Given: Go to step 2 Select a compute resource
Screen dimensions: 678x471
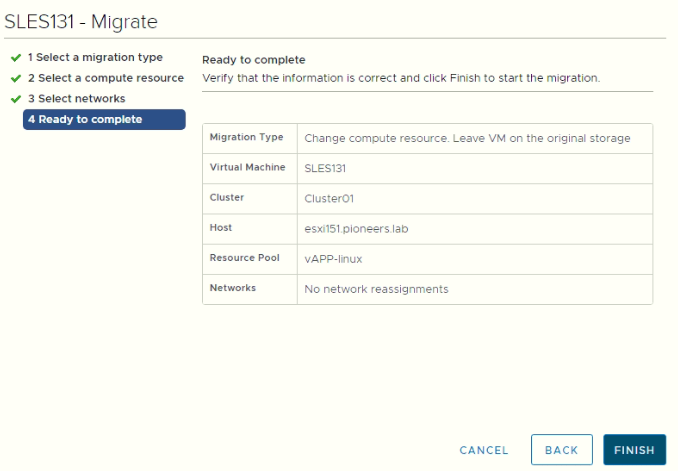Looking at the screenshot, I should pos(106,78).
